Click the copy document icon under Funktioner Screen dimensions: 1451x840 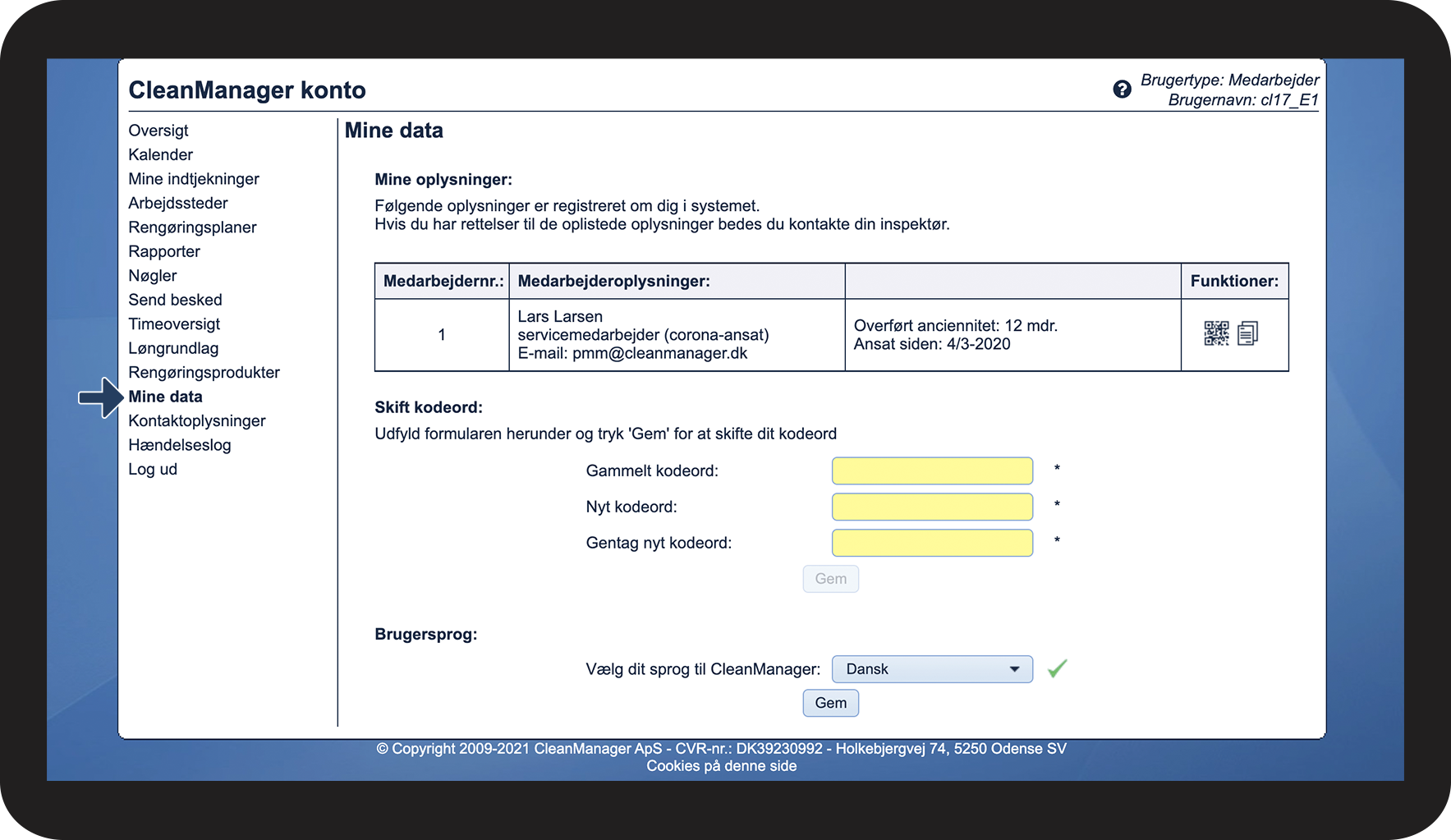[1247, 333]
